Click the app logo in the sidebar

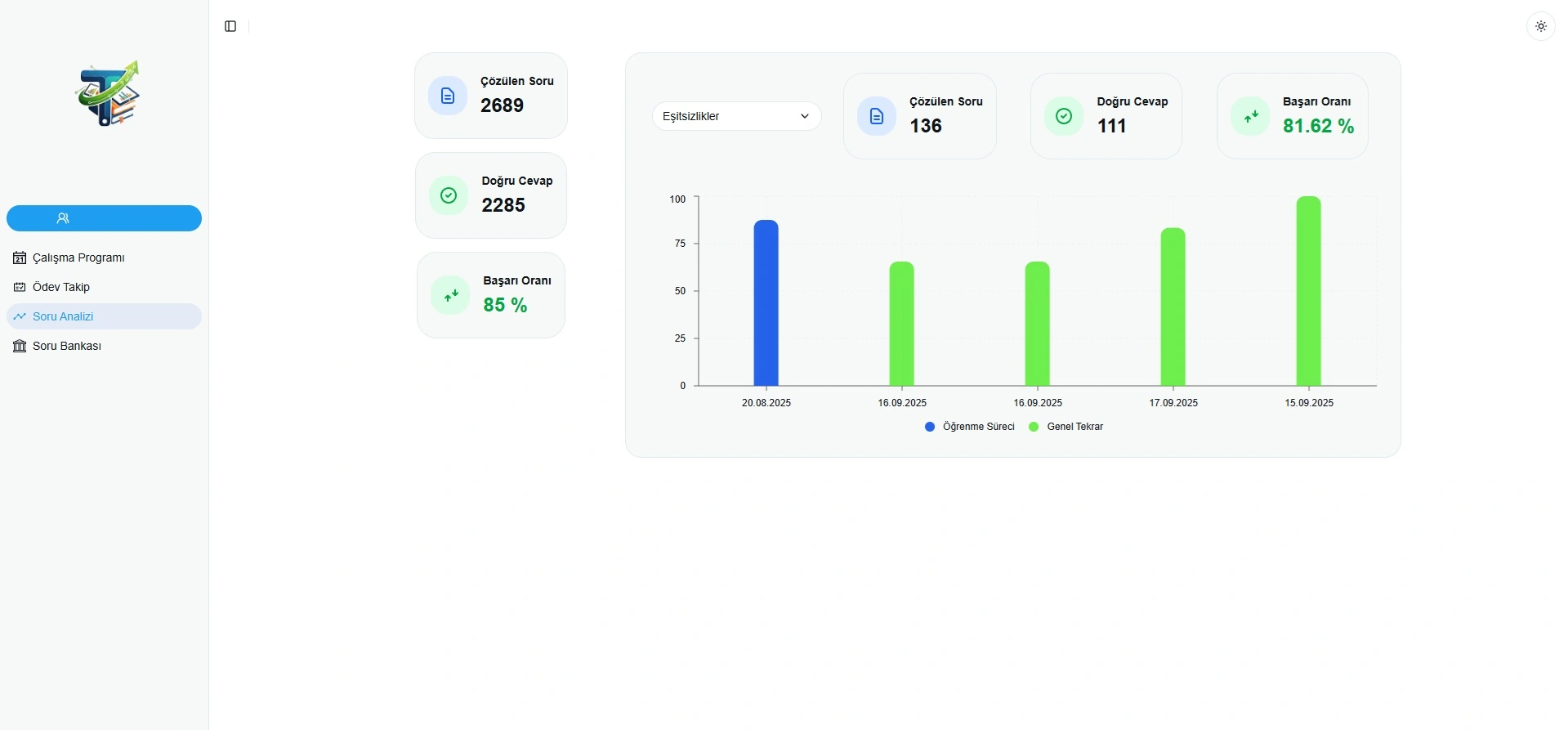tap(107, 94)
